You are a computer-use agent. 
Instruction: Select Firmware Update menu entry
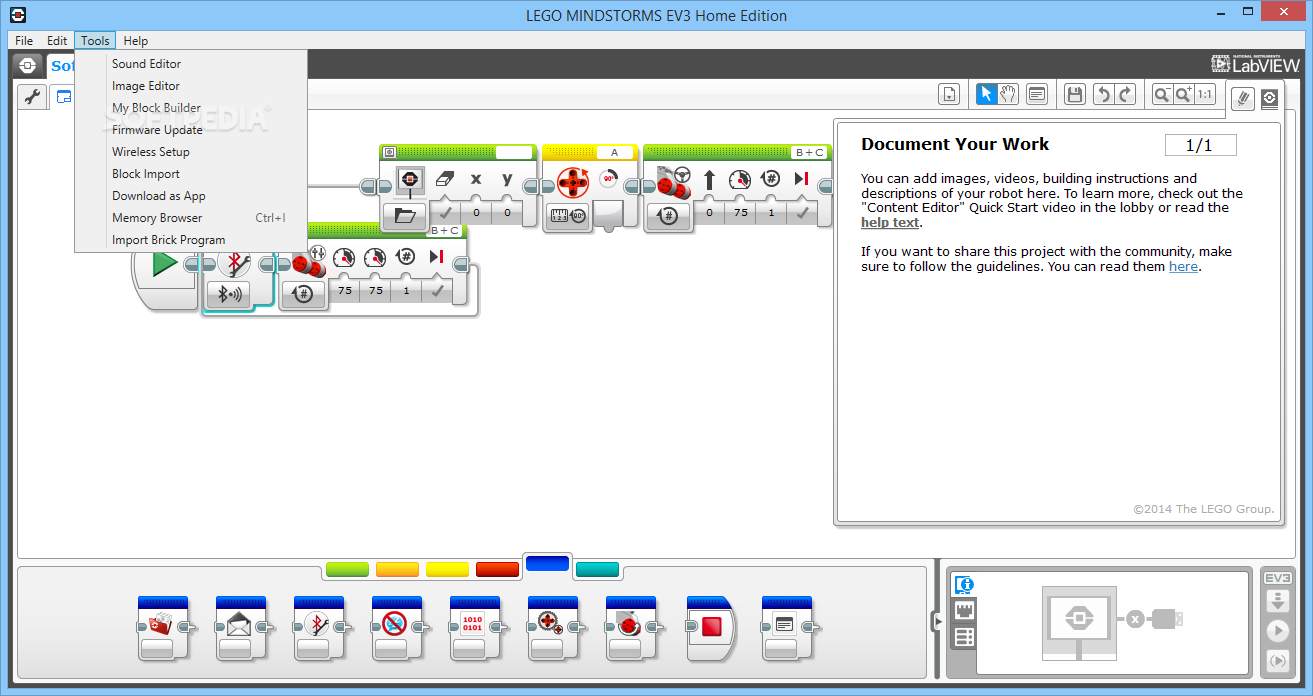click(190, 130)
